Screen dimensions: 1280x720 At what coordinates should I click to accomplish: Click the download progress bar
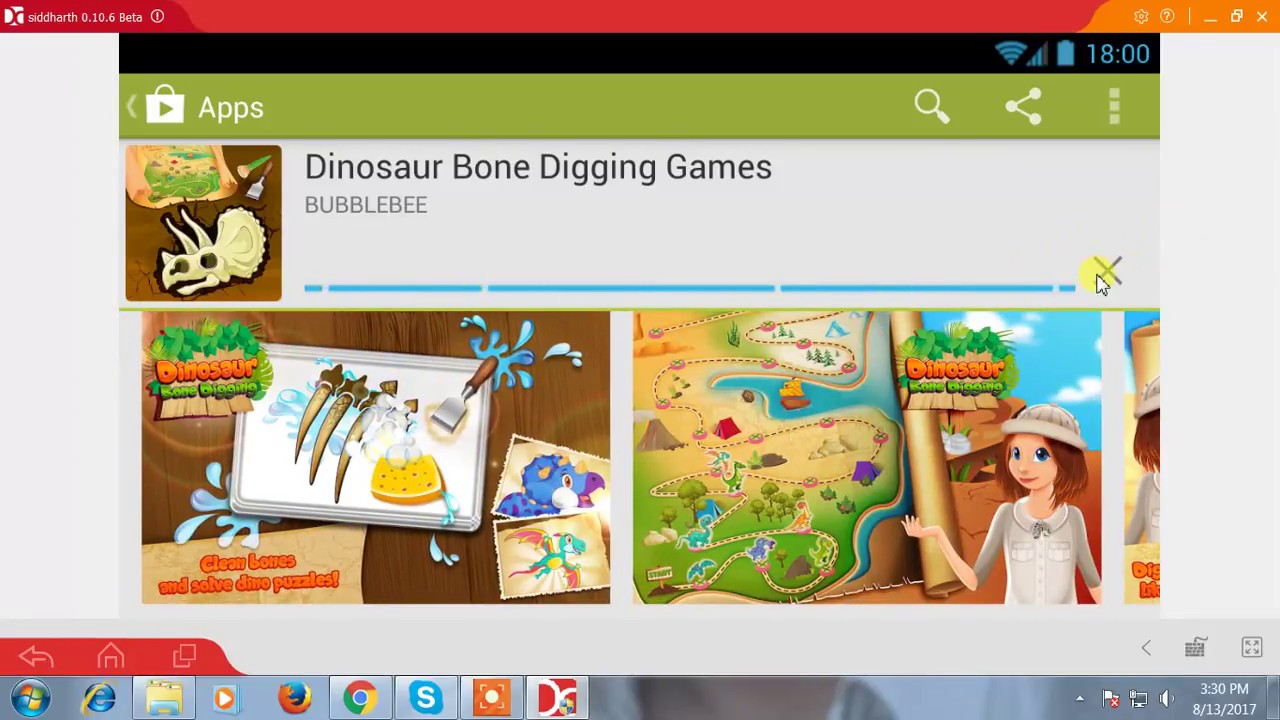tap(690, 288)
